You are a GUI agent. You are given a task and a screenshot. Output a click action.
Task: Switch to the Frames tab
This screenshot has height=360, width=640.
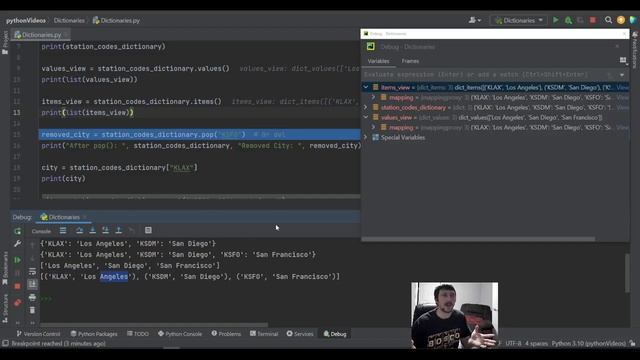[x=410, y=61]
